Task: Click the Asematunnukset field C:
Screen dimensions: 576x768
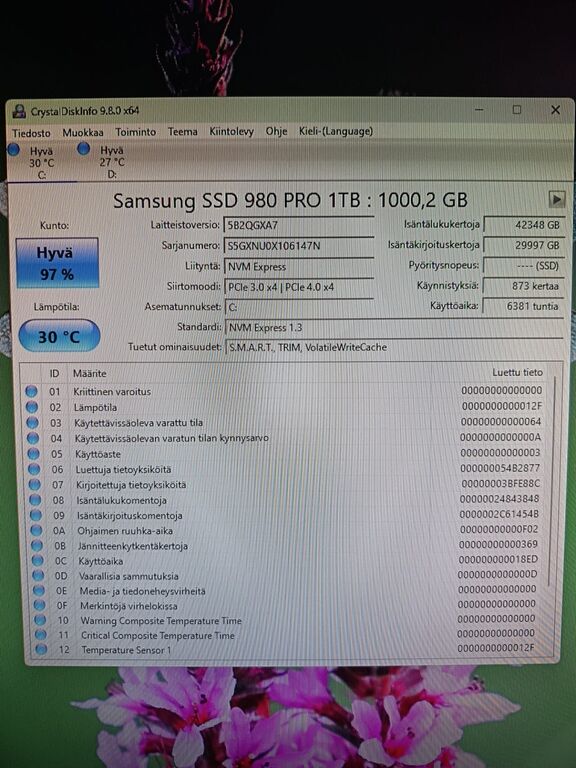Action: [x=299, y=308]
